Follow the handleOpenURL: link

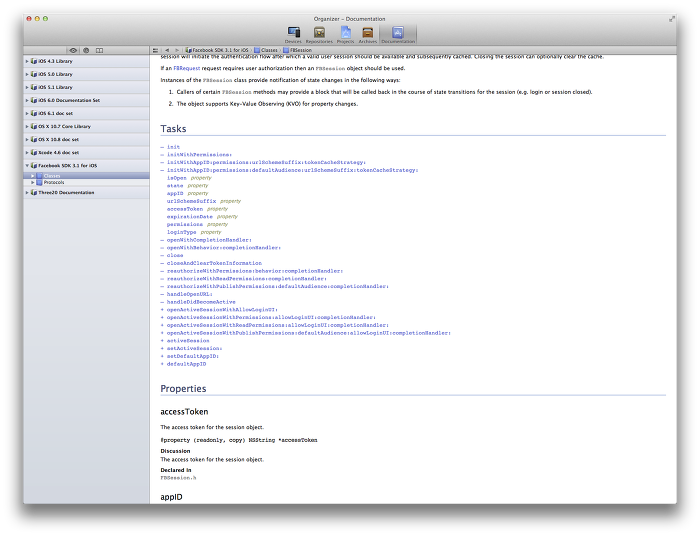(x=190, y=294)
